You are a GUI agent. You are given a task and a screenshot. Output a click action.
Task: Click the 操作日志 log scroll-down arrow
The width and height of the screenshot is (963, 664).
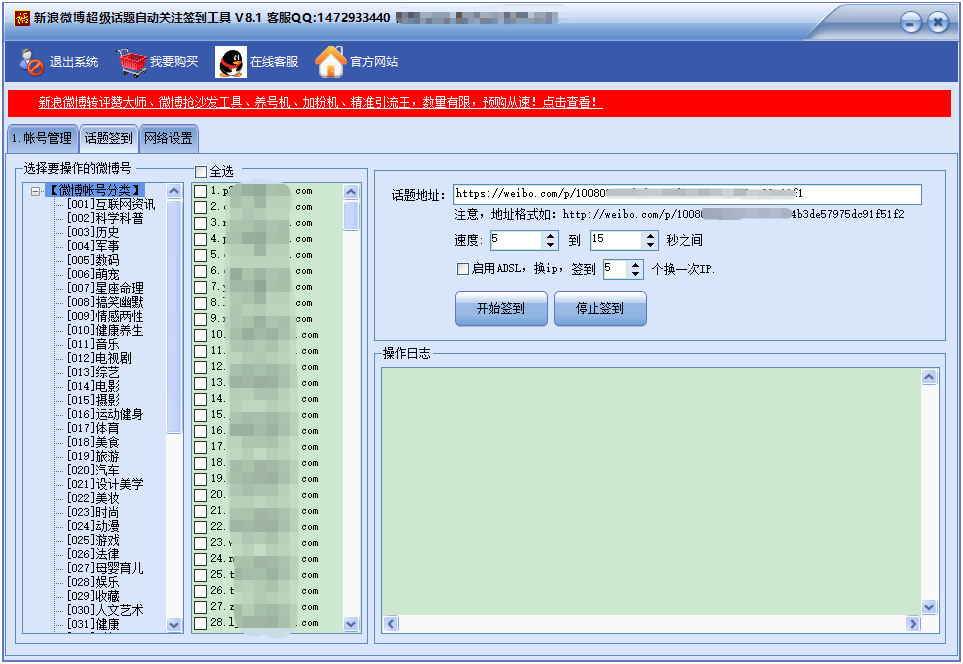tap(929, 607)
